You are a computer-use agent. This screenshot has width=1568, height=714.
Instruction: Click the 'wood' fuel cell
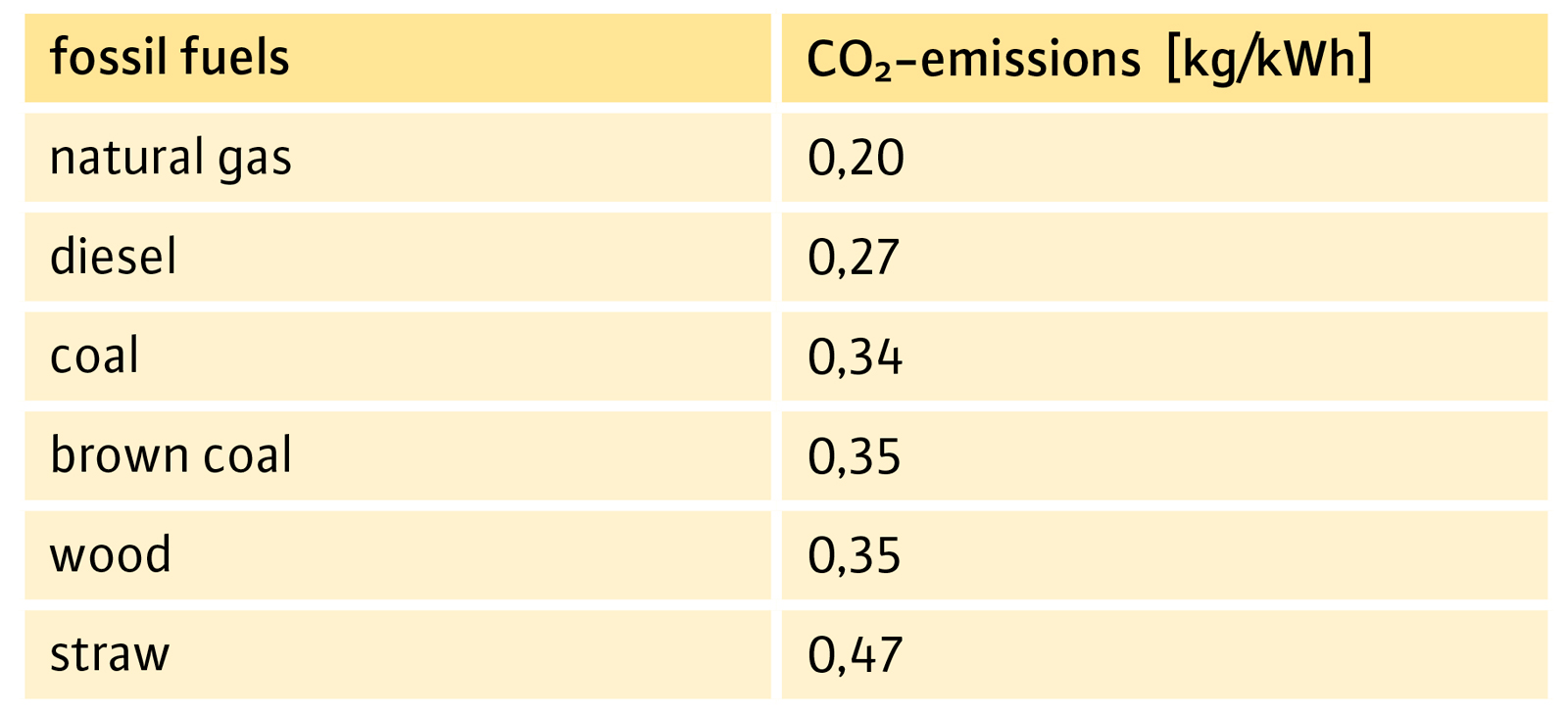tap(110, 555)
